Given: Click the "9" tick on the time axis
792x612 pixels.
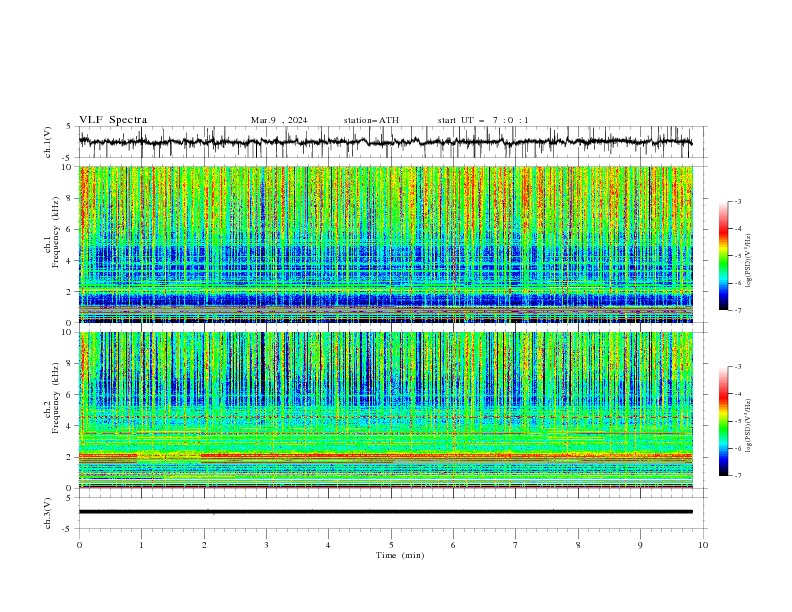Looking at the screenshot, I should (640, 545).
